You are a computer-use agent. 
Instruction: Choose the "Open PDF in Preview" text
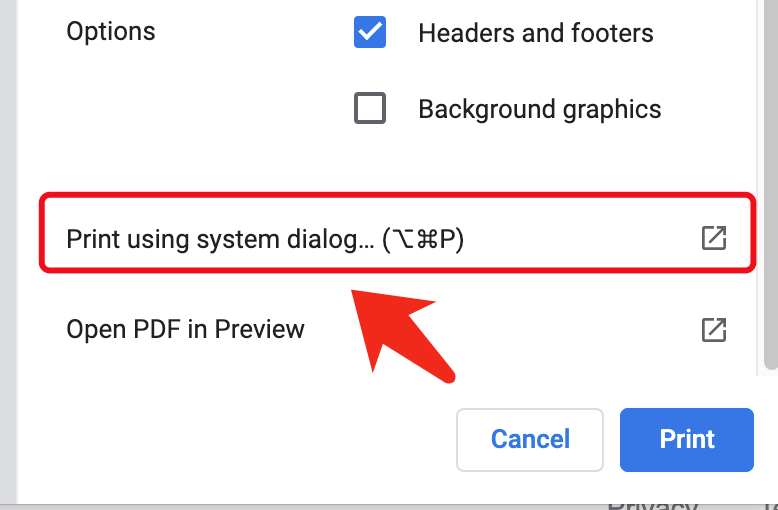(x=185, y=329)
